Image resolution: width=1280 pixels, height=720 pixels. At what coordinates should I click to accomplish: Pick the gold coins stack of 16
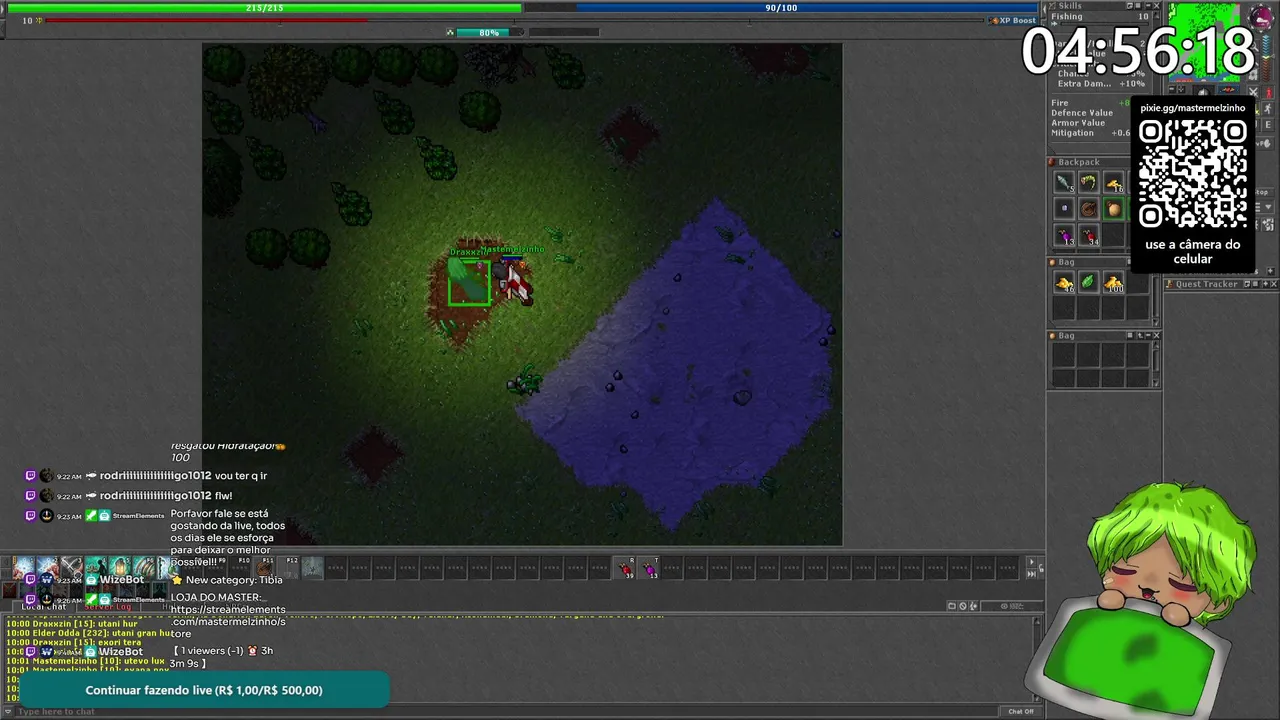[x=1114, y=182]
